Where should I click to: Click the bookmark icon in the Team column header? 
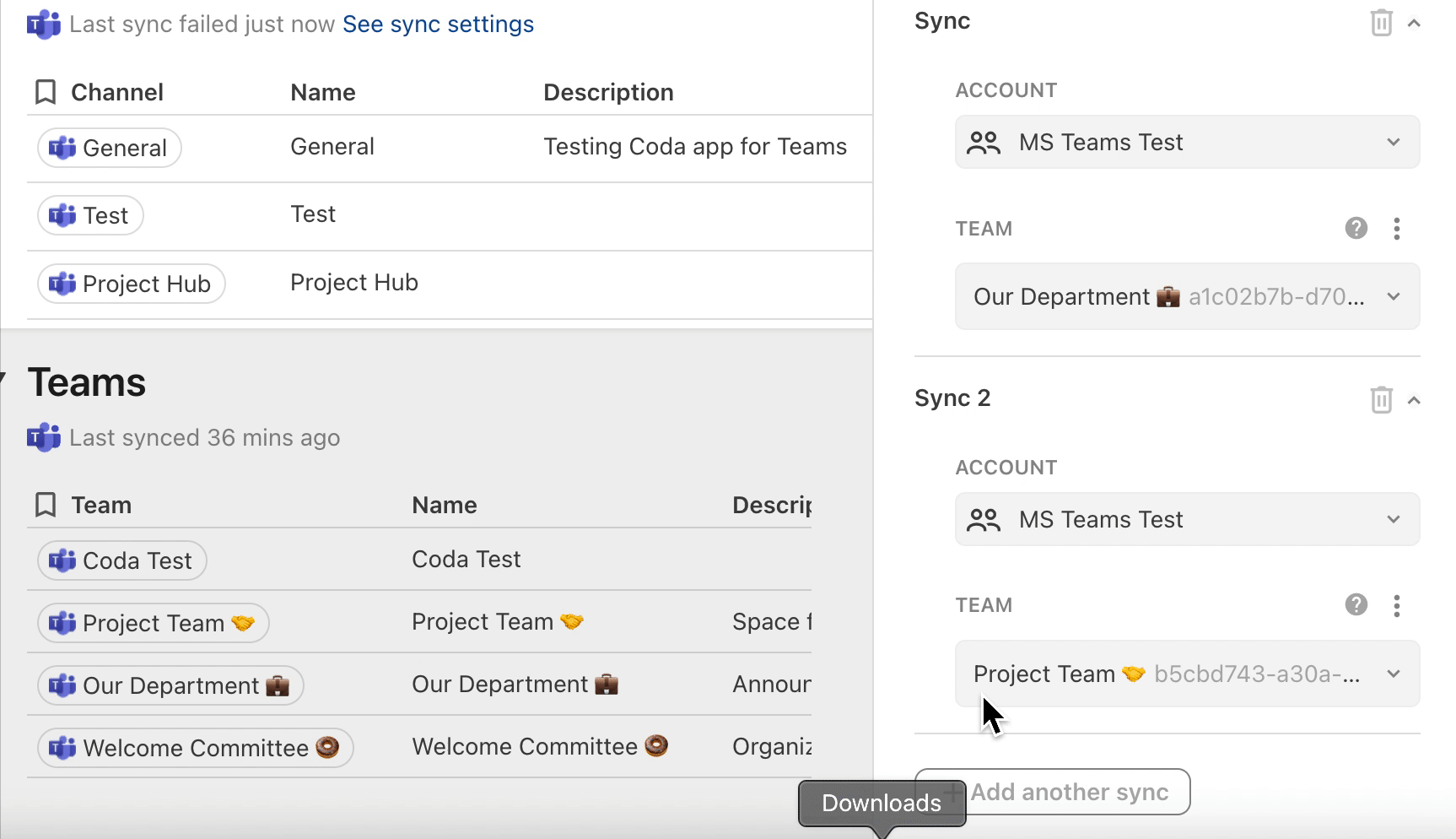[46, 504]
